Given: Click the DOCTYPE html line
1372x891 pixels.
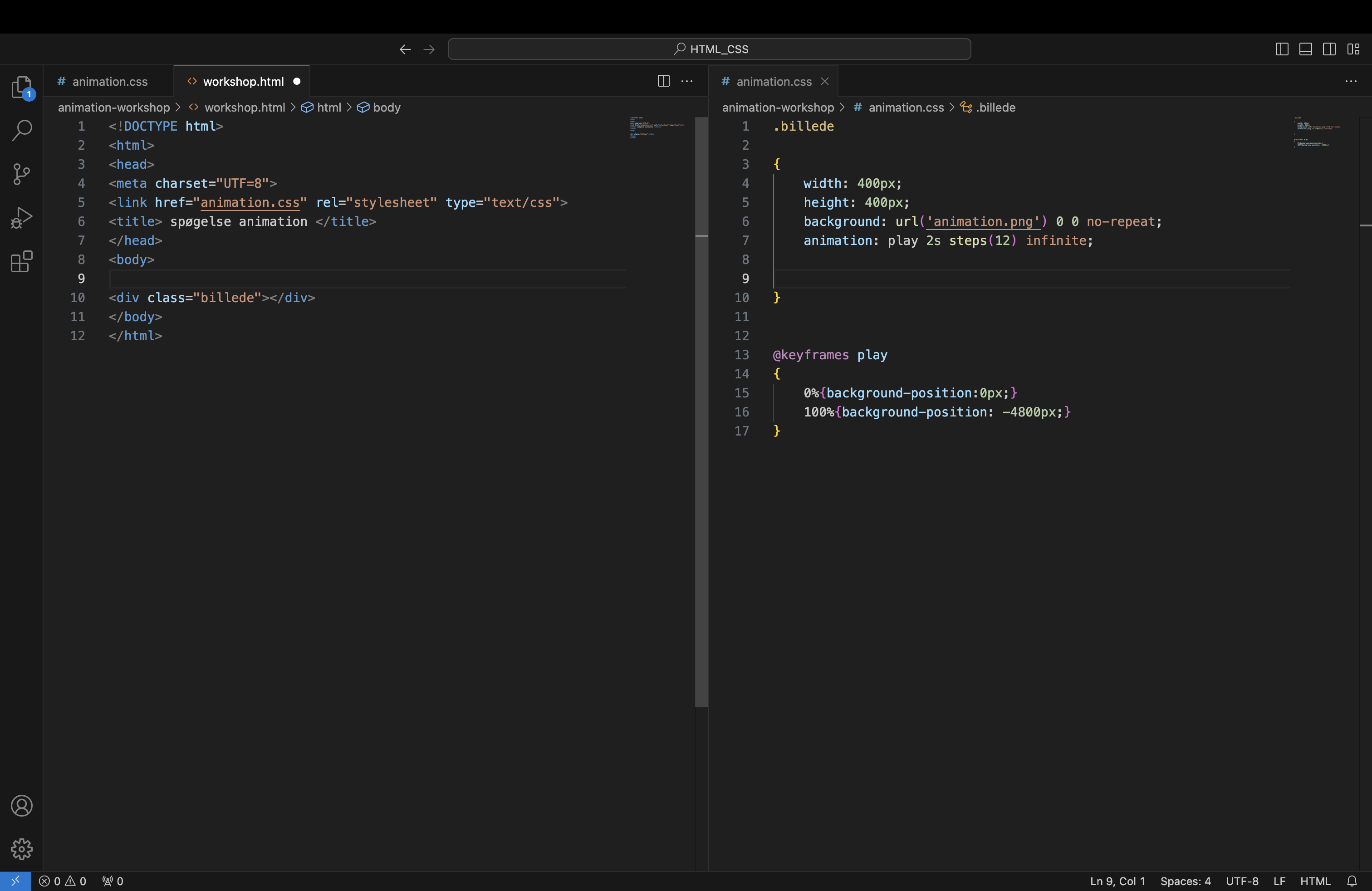Looking at the screenshot, I should (166, 126).
